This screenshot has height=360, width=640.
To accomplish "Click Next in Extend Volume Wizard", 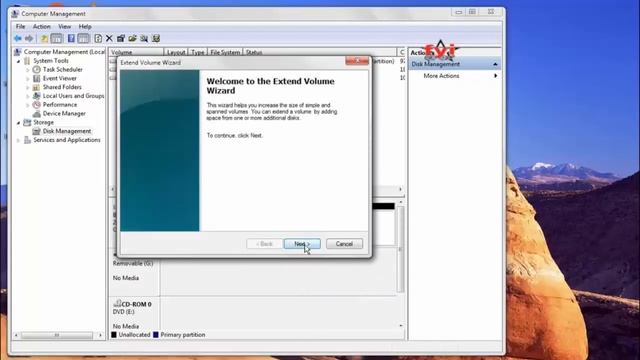I will pos(302,244).
